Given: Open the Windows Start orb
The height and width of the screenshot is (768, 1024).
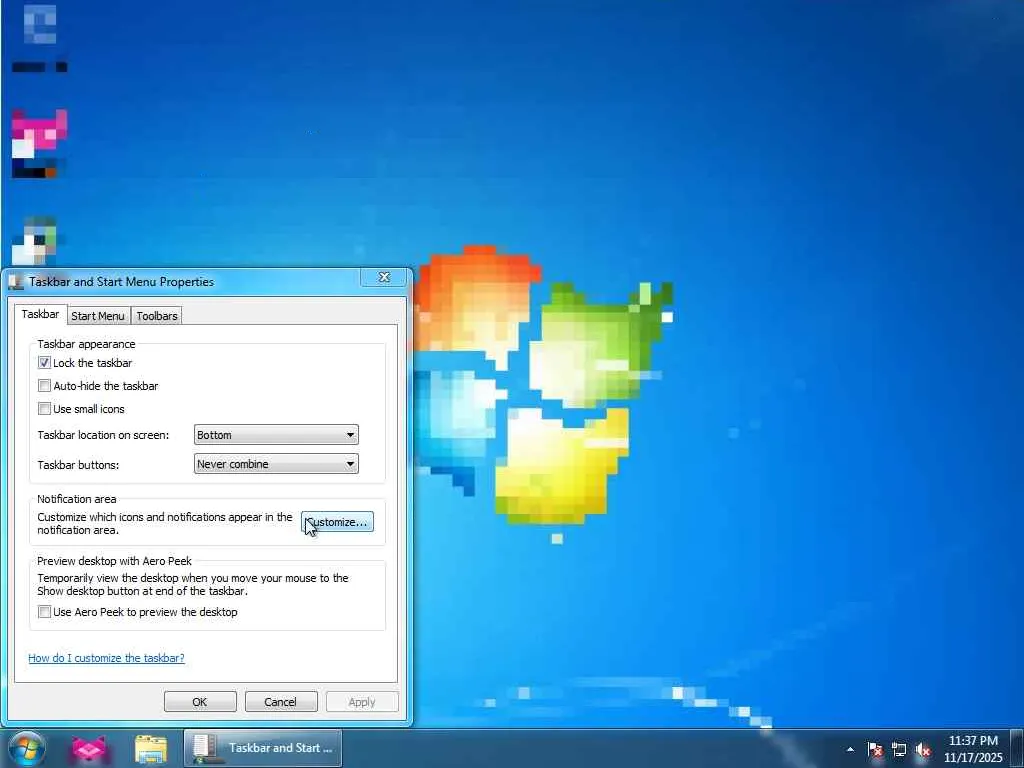Looking at the screenshot, I should [x=27, y=748].
